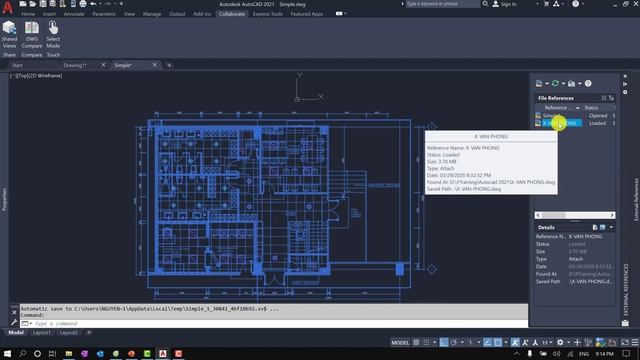Click the search magnifier icon in title bar

pos(485,4)
